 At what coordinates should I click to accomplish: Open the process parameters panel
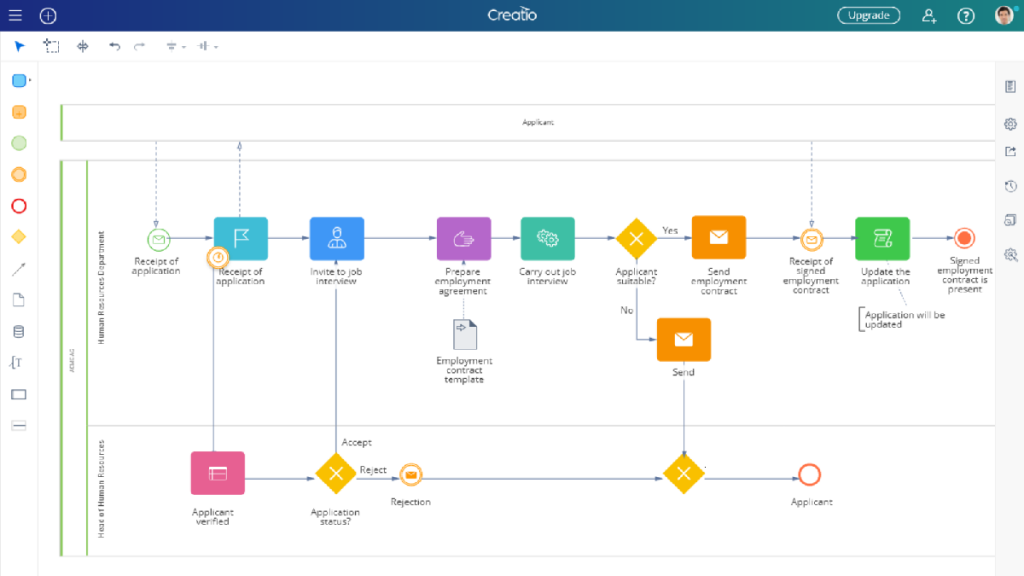(x=1008, y=87)
